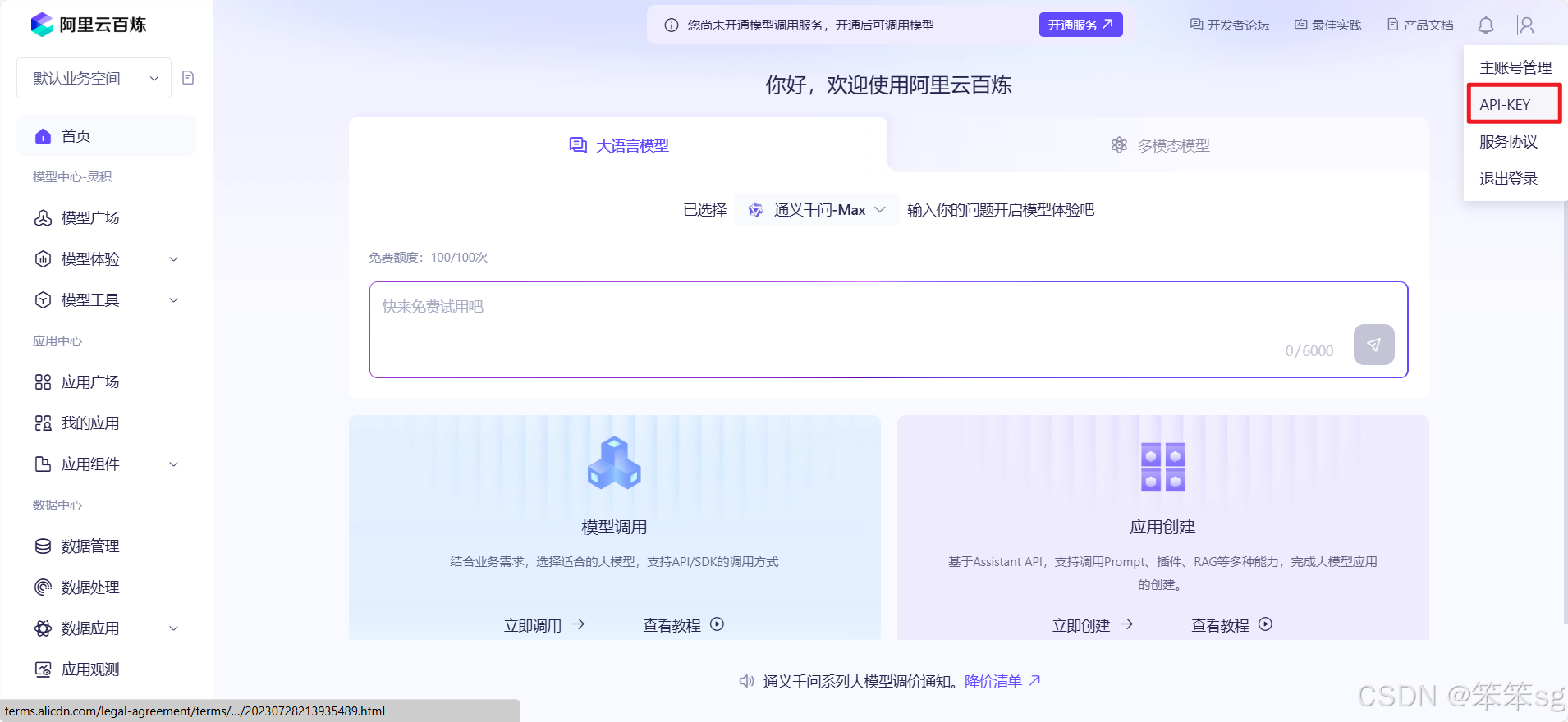Switch to the 多模态模型 tab

coord(1160,145)
